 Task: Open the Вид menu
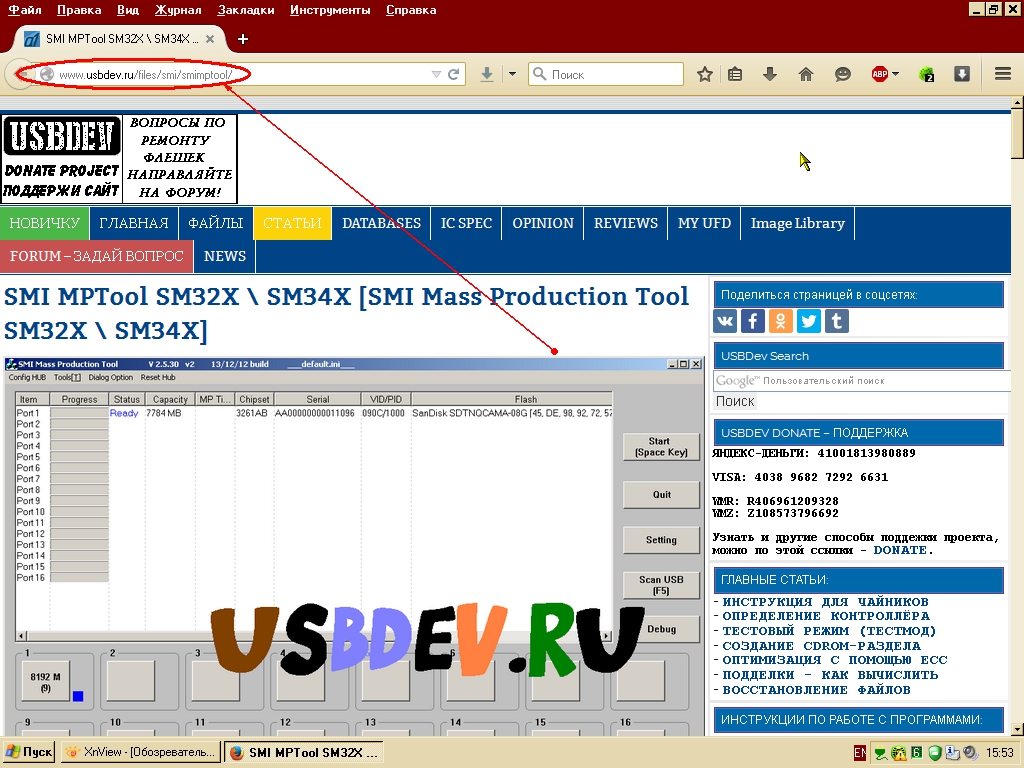click(128, 10)
